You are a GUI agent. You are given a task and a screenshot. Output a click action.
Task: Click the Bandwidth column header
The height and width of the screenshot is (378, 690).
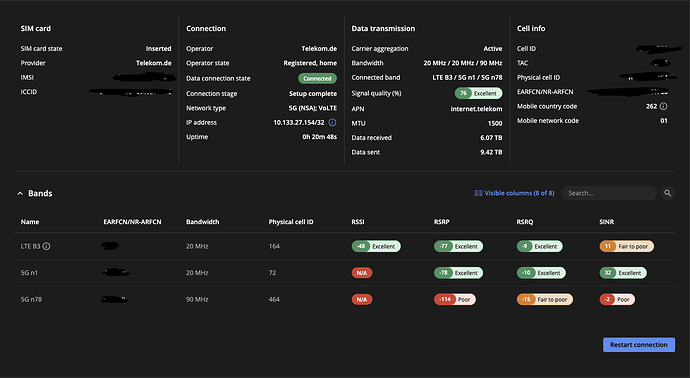202,222
